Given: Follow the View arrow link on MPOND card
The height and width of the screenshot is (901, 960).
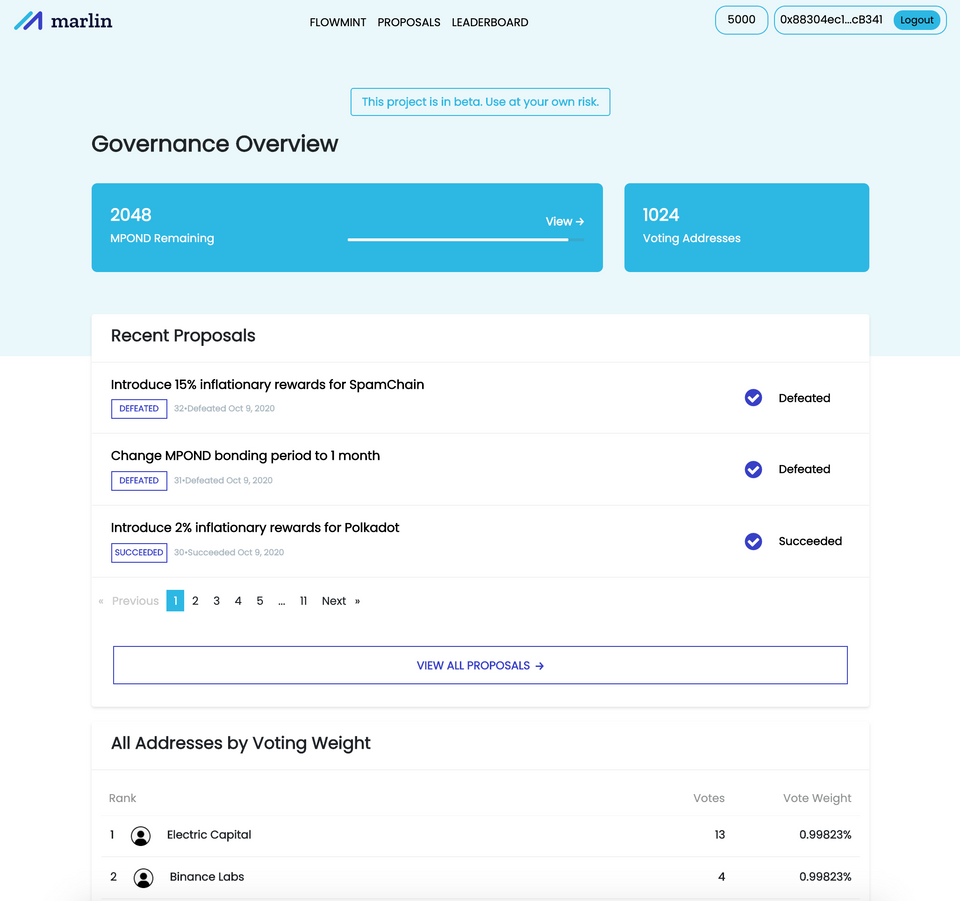Looking at the screenshot, I should [x=564, y=222].
